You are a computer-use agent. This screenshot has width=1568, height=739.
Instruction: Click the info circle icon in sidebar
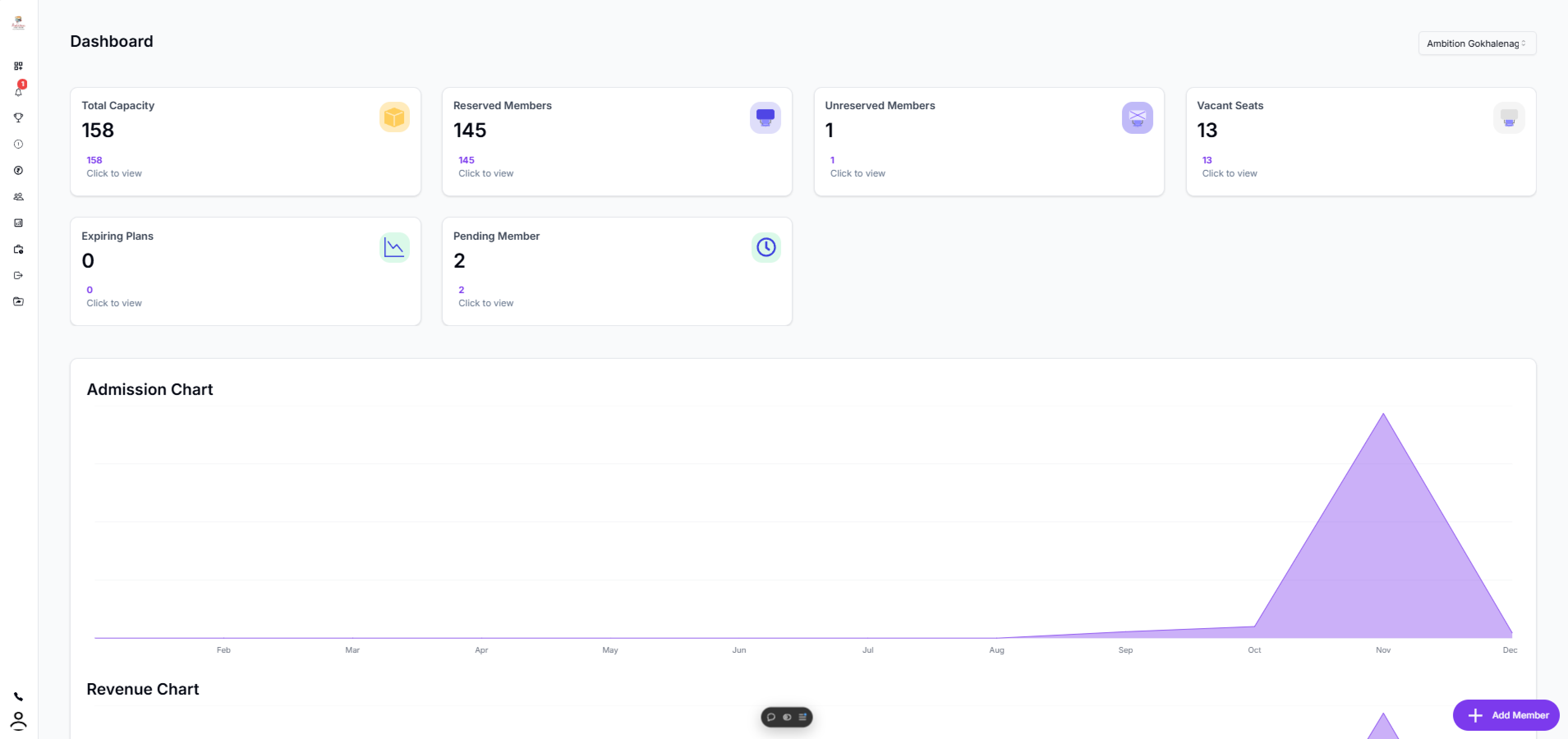coord(18,144)
